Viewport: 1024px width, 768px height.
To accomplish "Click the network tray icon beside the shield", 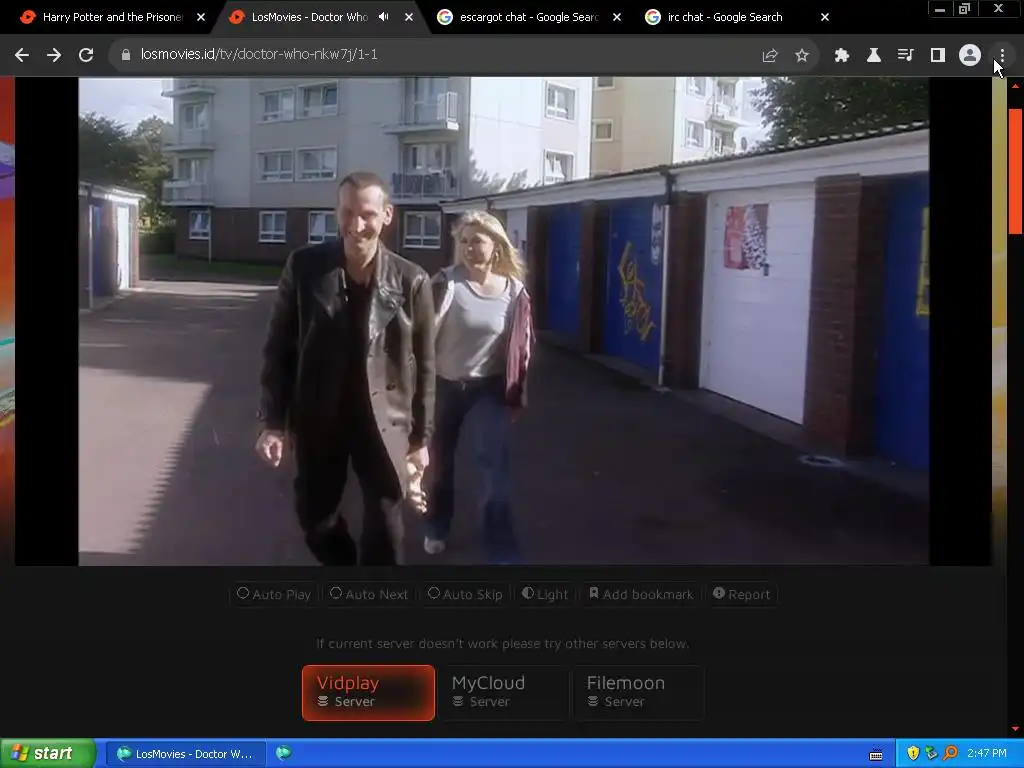I will 931,754.
